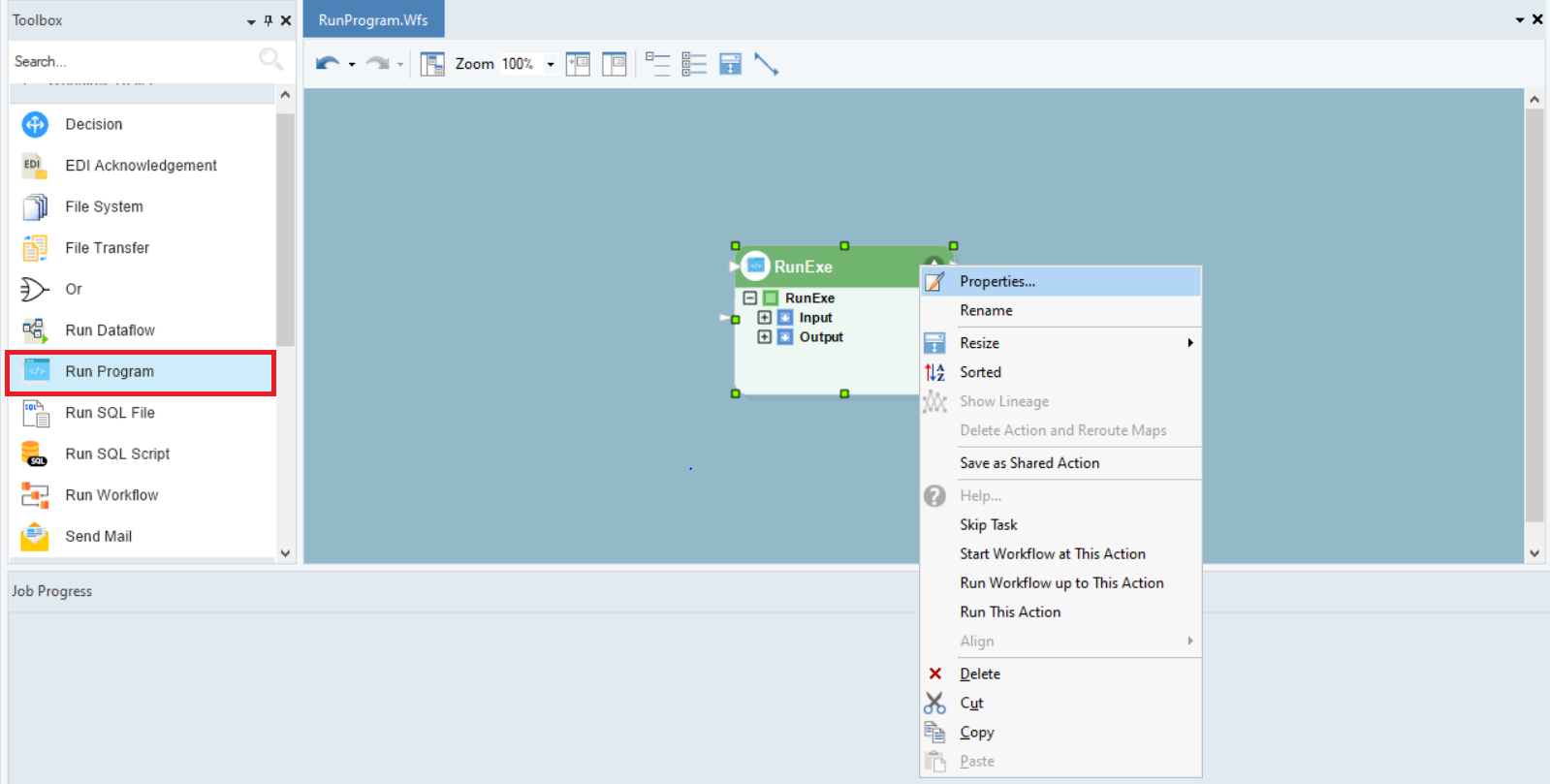Switch to the RunProgram.Wfs tab
This screenshot has width=1550, height=784.
pos(373,19)
